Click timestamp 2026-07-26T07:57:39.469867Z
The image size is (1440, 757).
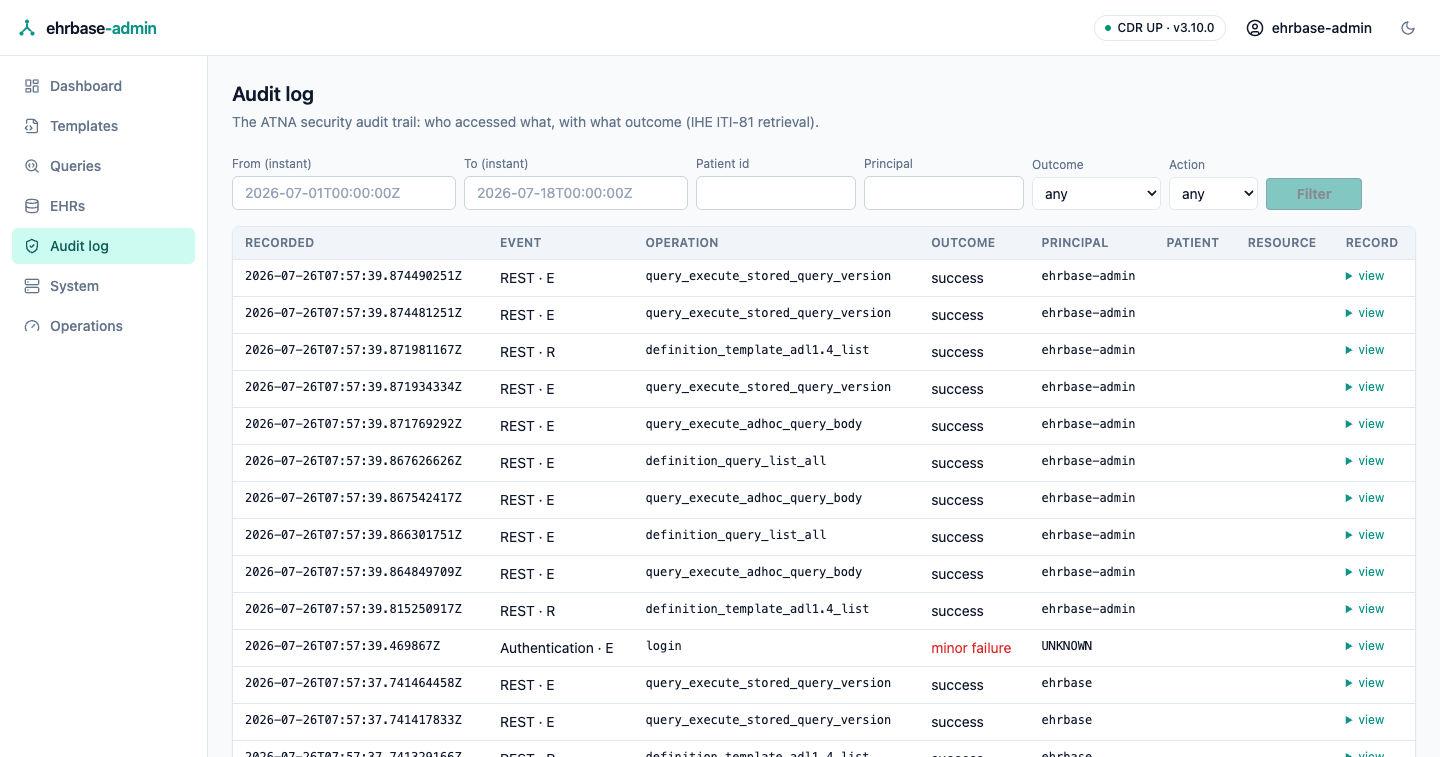pos(342,646)
